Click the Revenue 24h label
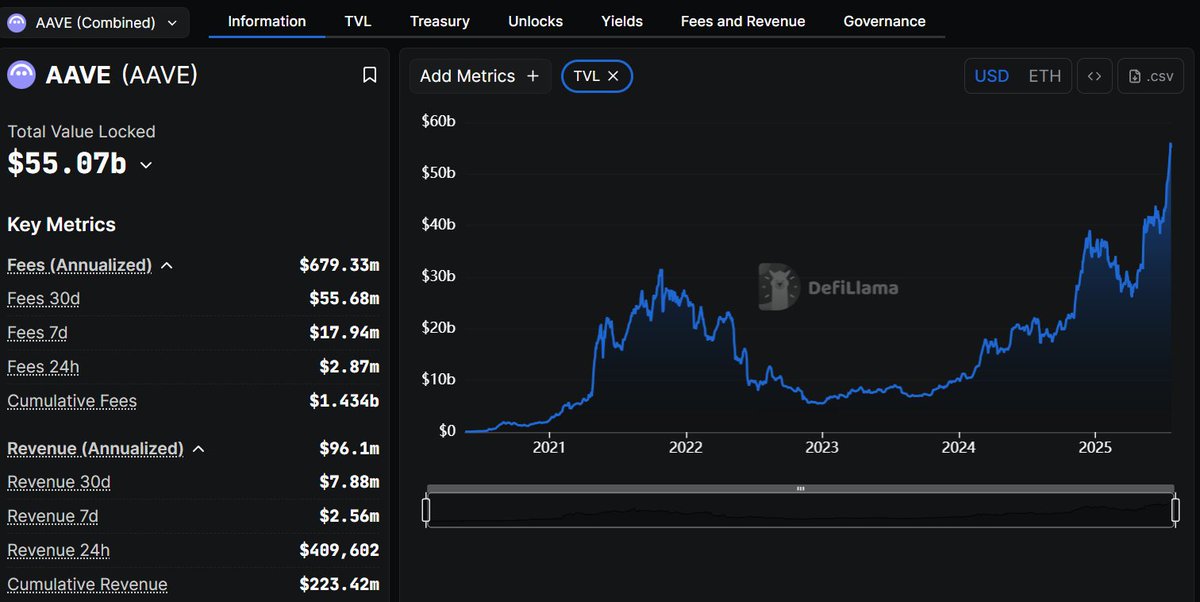 tap(58, 550)
